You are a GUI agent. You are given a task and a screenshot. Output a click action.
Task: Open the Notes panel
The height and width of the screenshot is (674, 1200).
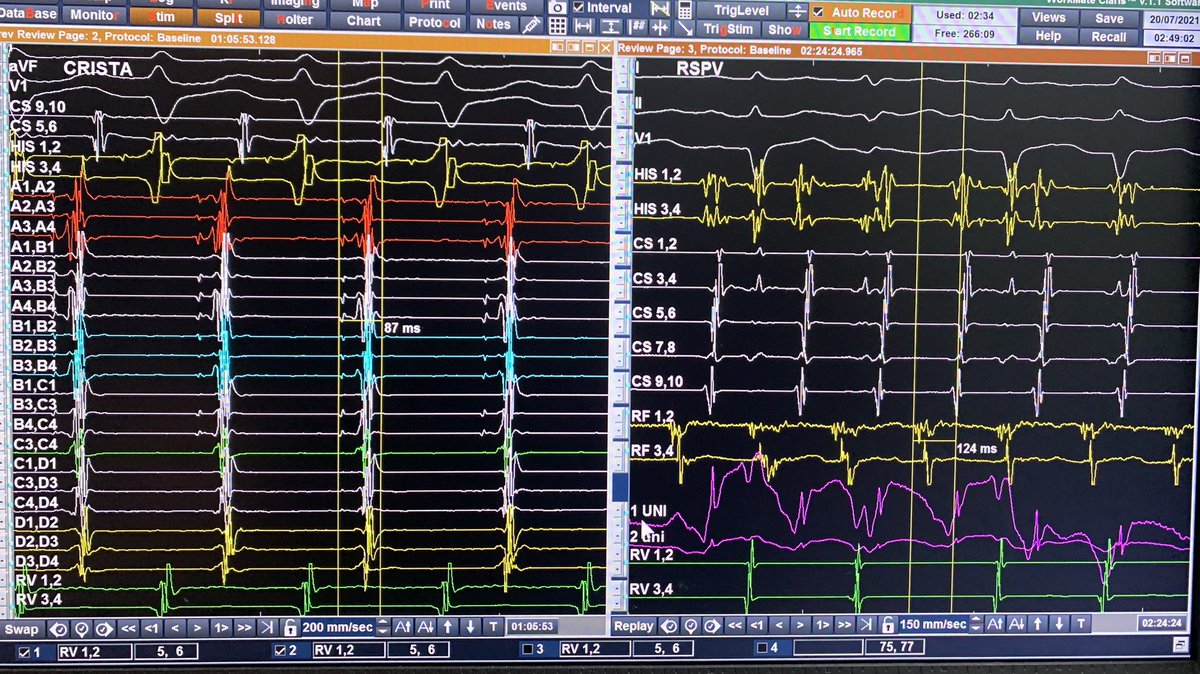[x=493, y=23]
